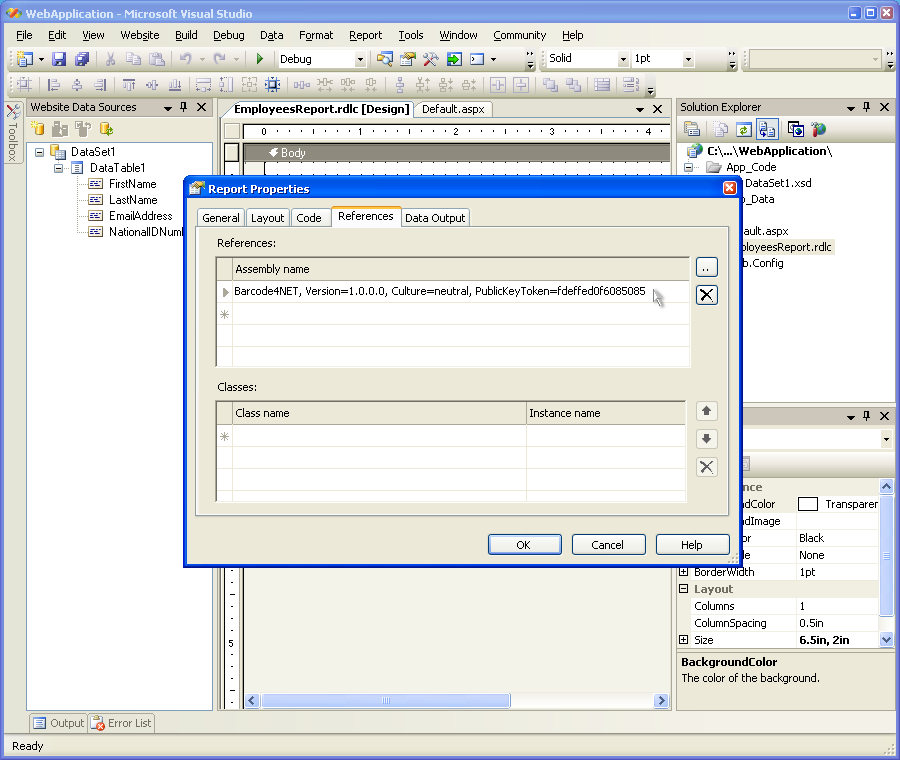
Task: Click the green Start Debugging arrow
Action: point(260,59)
